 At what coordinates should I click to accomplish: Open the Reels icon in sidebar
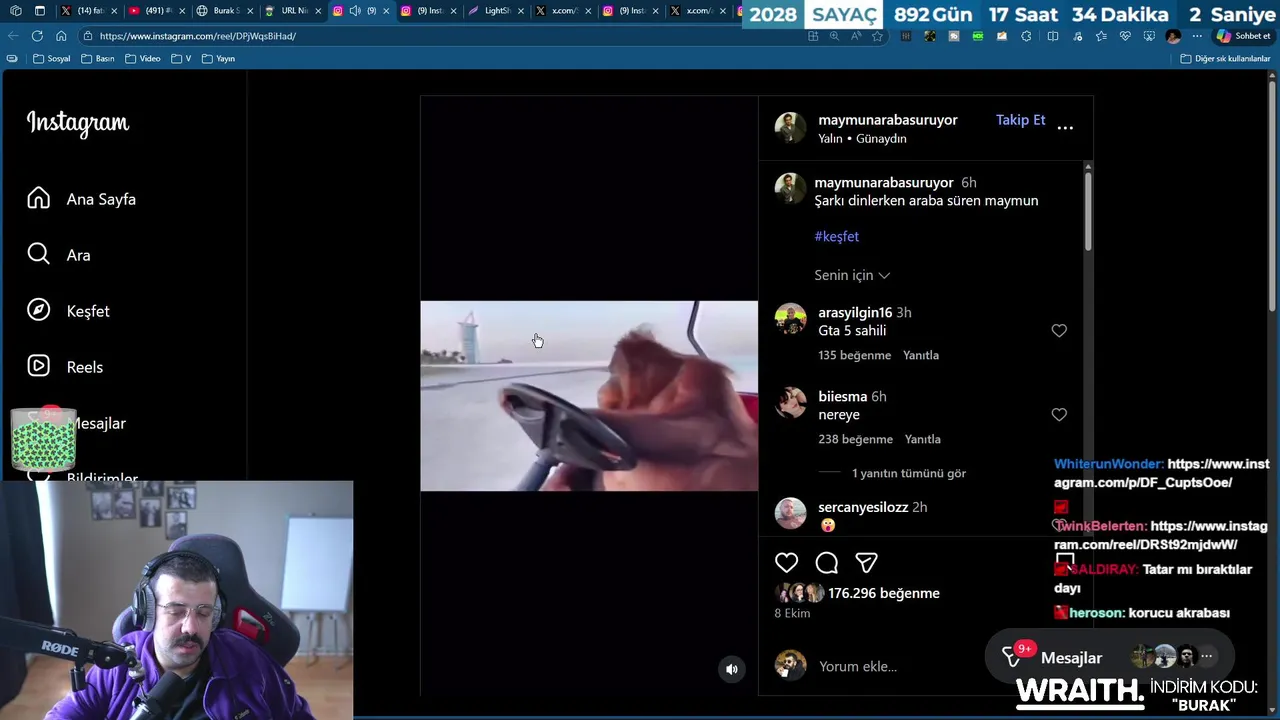click(38, 367)
